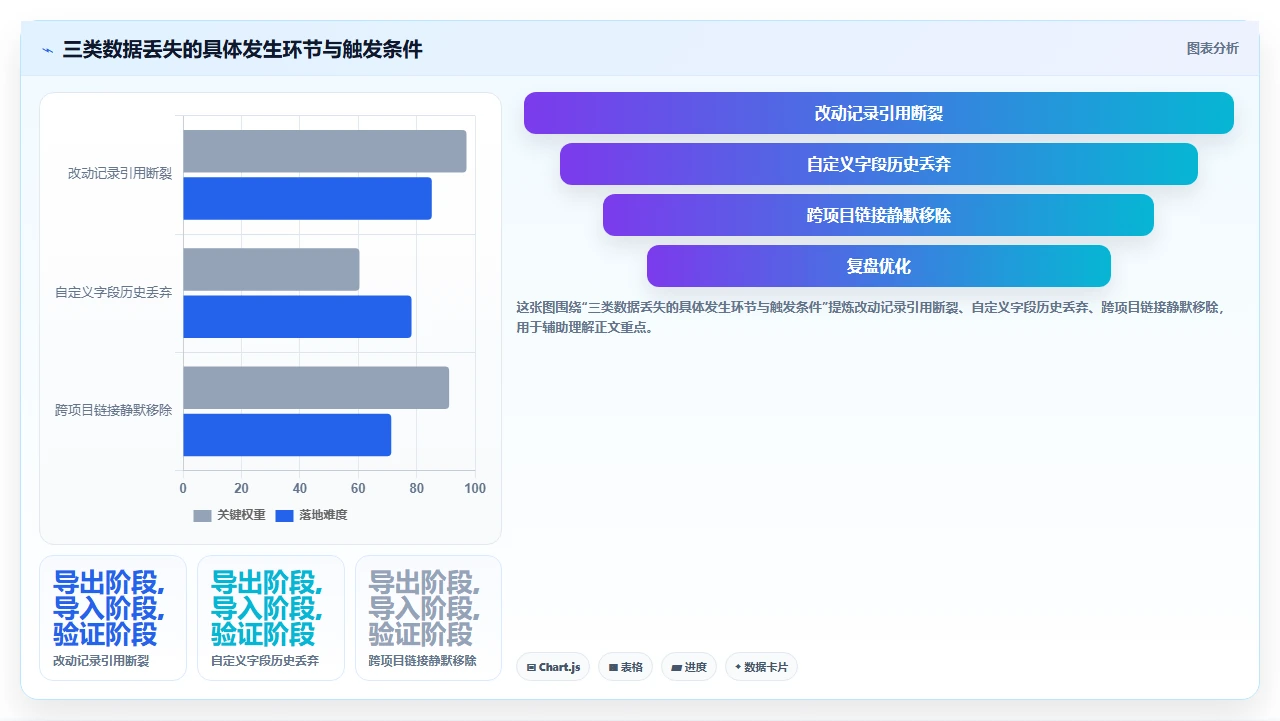Click the description paragraph under the funnel
This screenshot has width=1280, height=721.
point(870,317)
